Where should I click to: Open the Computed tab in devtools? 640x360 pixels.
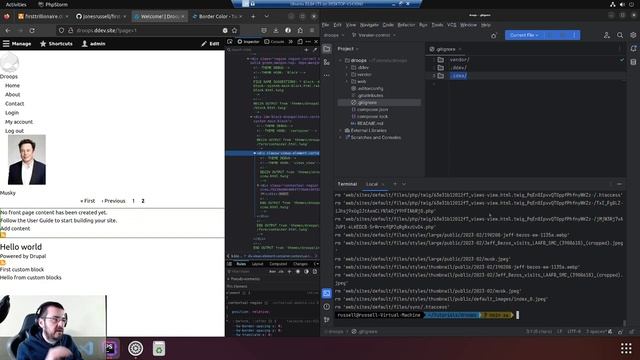(278, 264)
